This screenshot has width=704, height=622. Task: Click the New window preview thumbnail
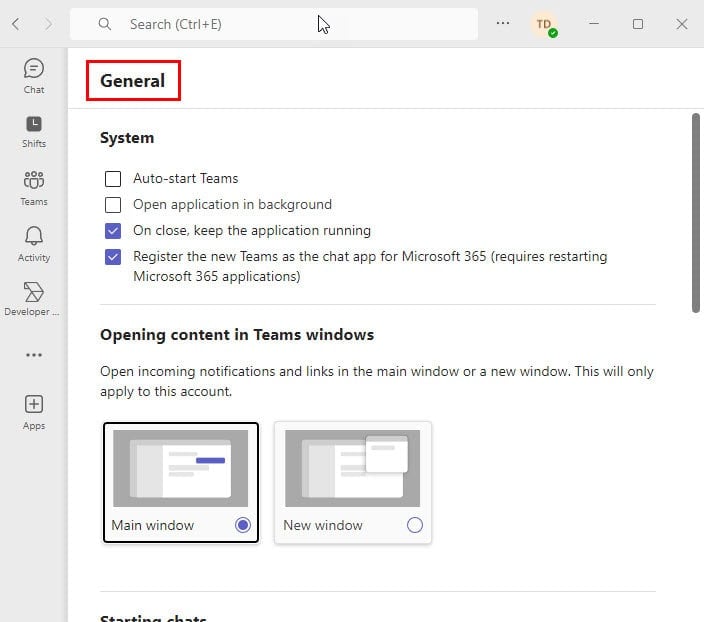[x=352, y=468]
